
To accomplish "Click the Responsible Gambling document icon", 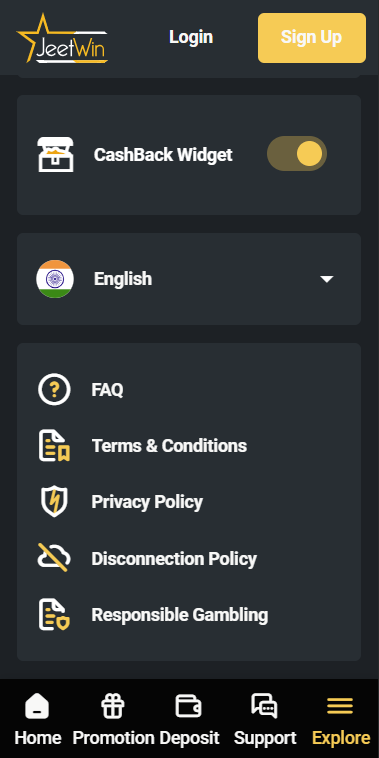I will point(54,614).
